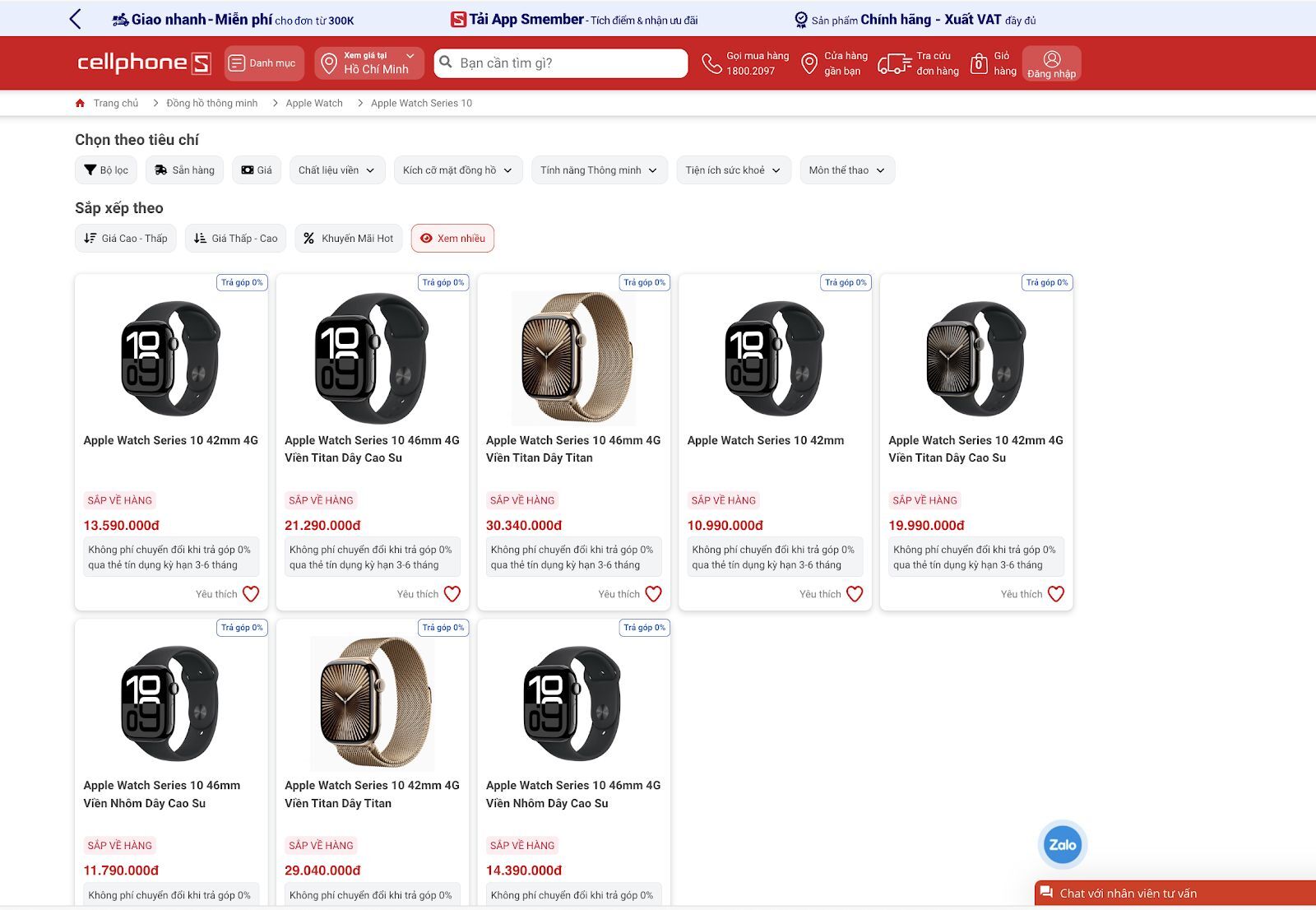The width and height of the screenshot is (1316, 910).
Task: Click SẮP VỀ HÀNG tag on 11.790.000đ card
Action: 120,845
